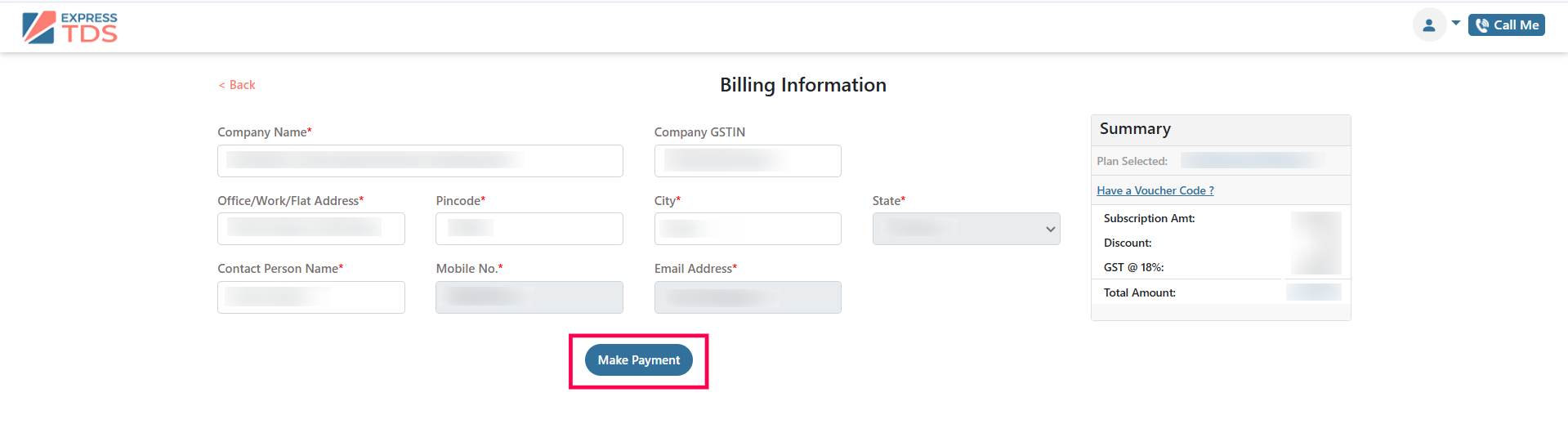Click the Office/Work/Flat Address field
This screenshot has height=424, width=1568.
[311, 229]
